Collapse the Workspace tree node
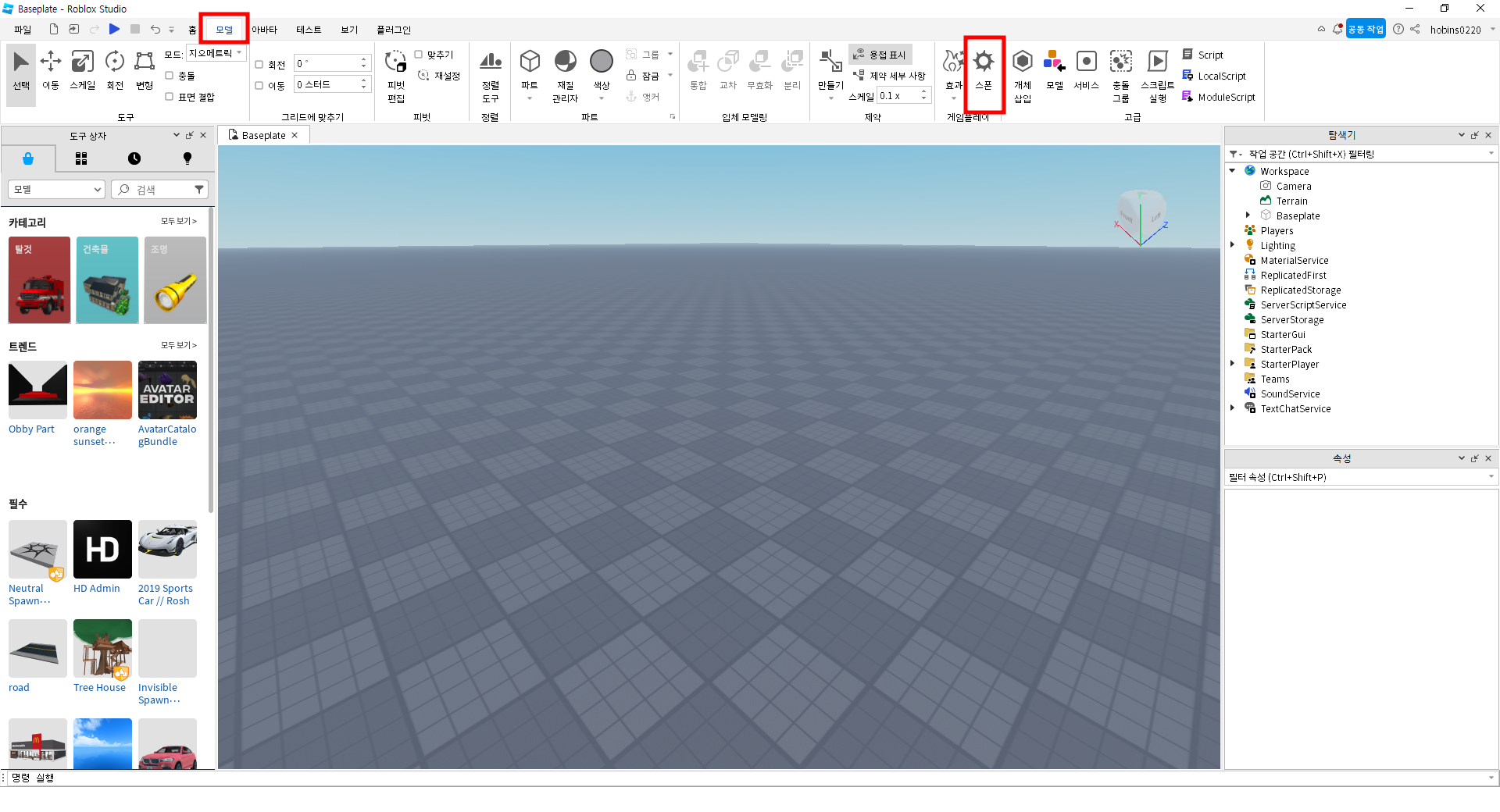 tap(1233, 171)
